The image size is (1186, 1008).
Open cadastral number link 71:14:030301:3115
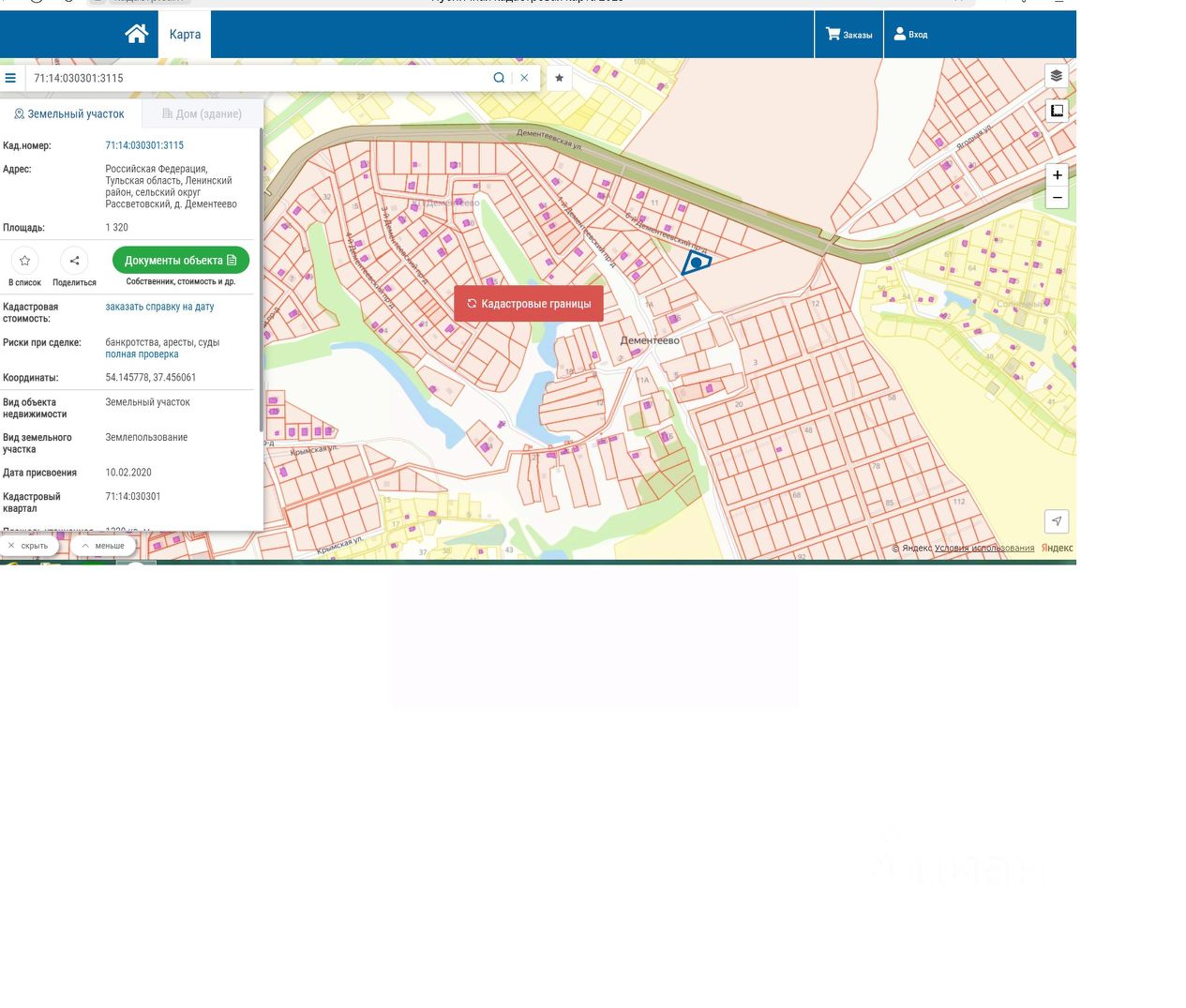pos(144,145)
